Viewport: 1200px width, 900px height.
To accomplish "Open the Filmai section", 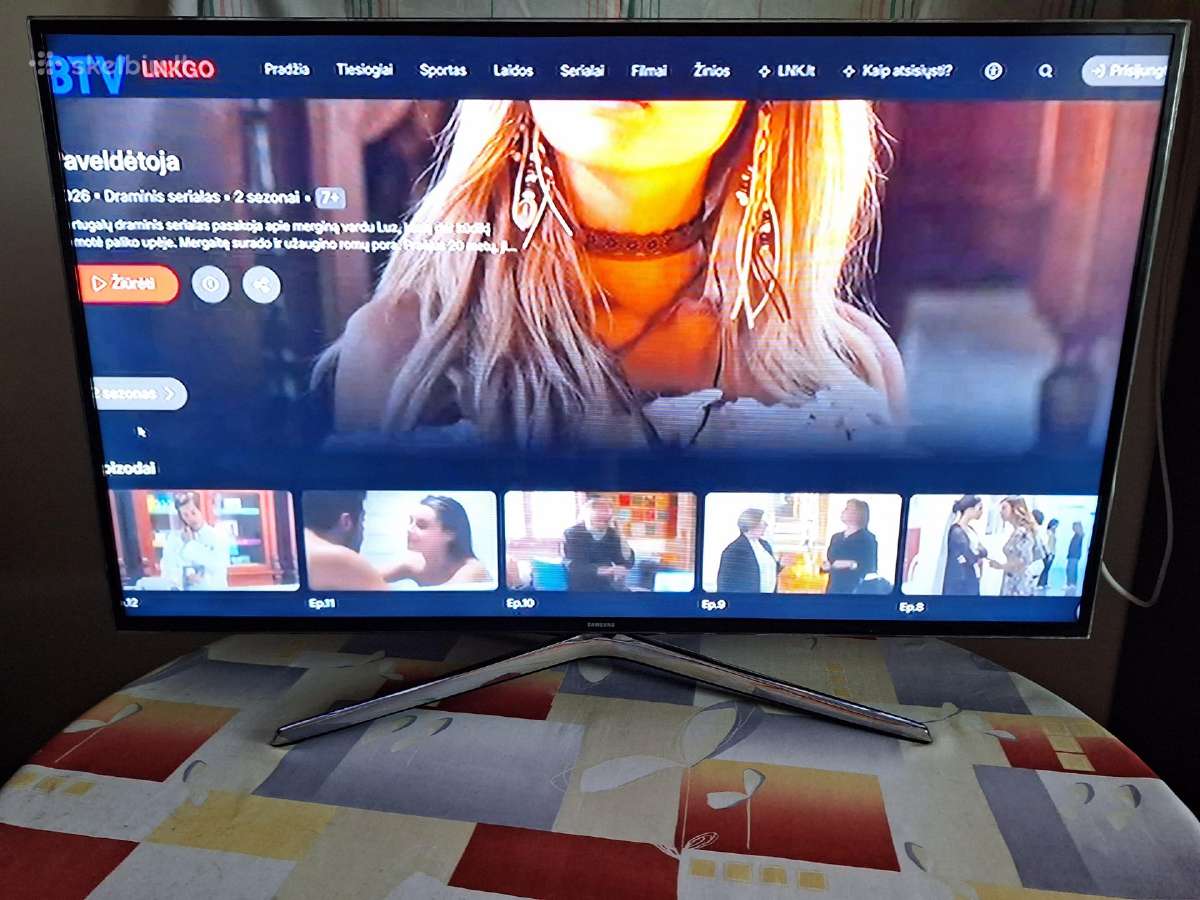I will (649, 71).
